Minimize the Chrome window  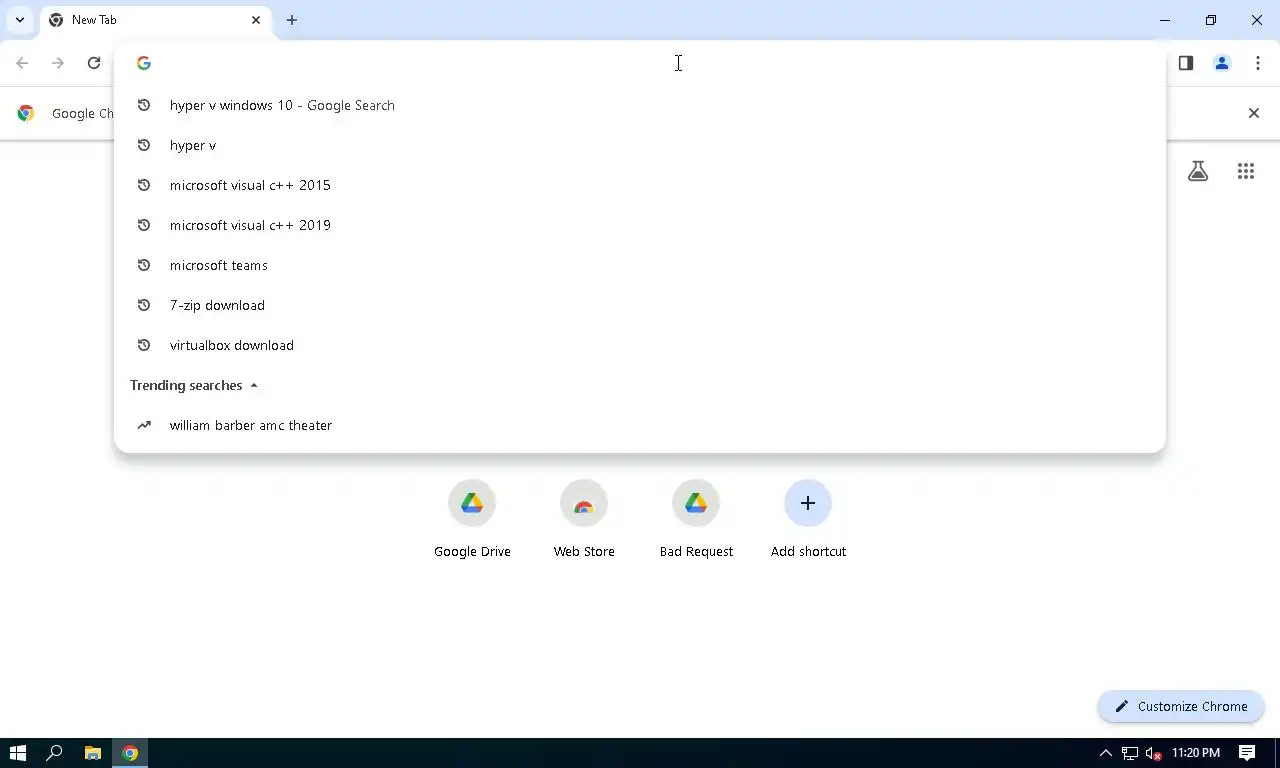pos(1165,20)
